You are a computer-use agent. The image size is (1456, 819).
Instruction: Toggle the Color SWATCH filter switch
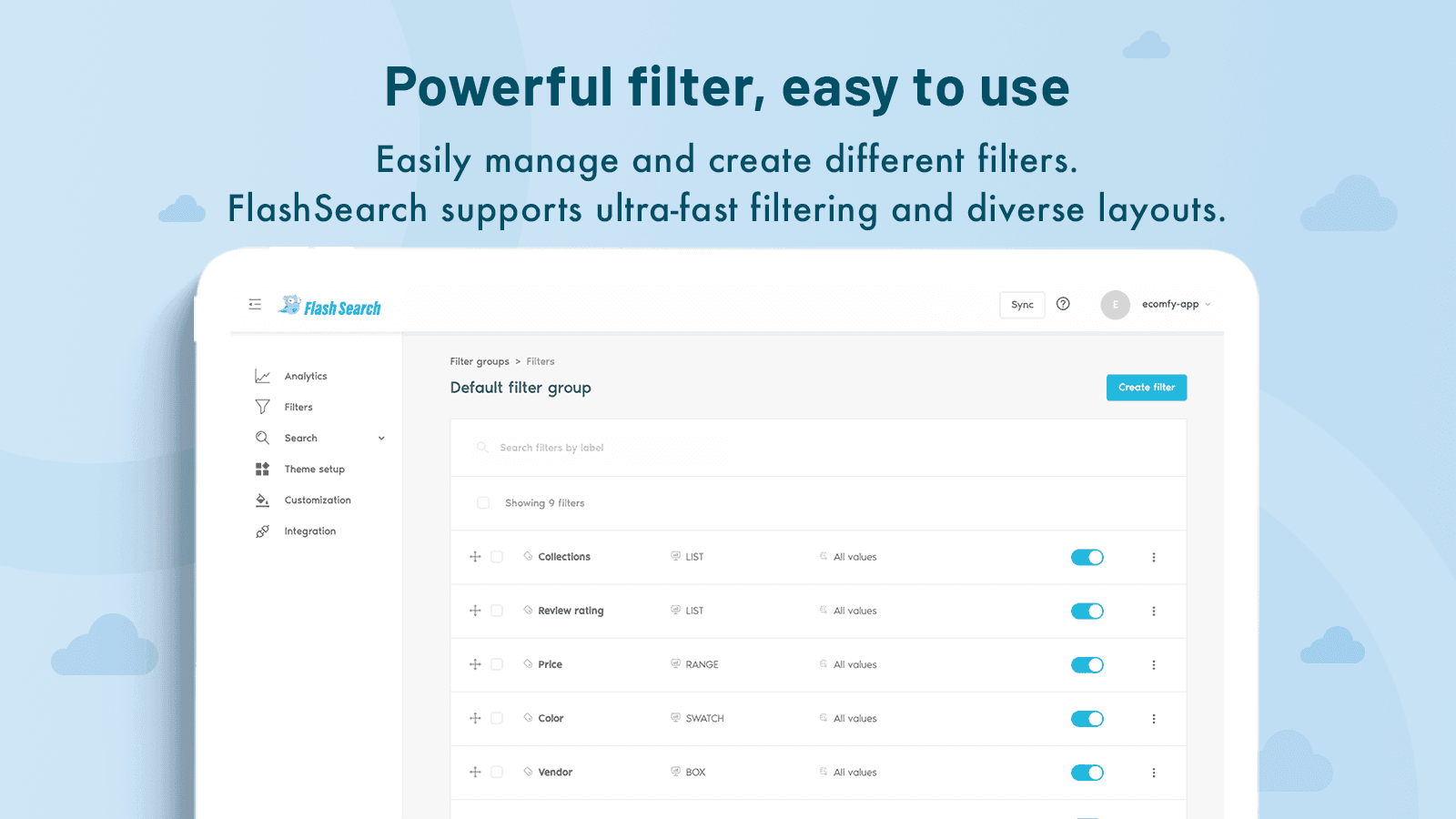[x=1087, y=718]
